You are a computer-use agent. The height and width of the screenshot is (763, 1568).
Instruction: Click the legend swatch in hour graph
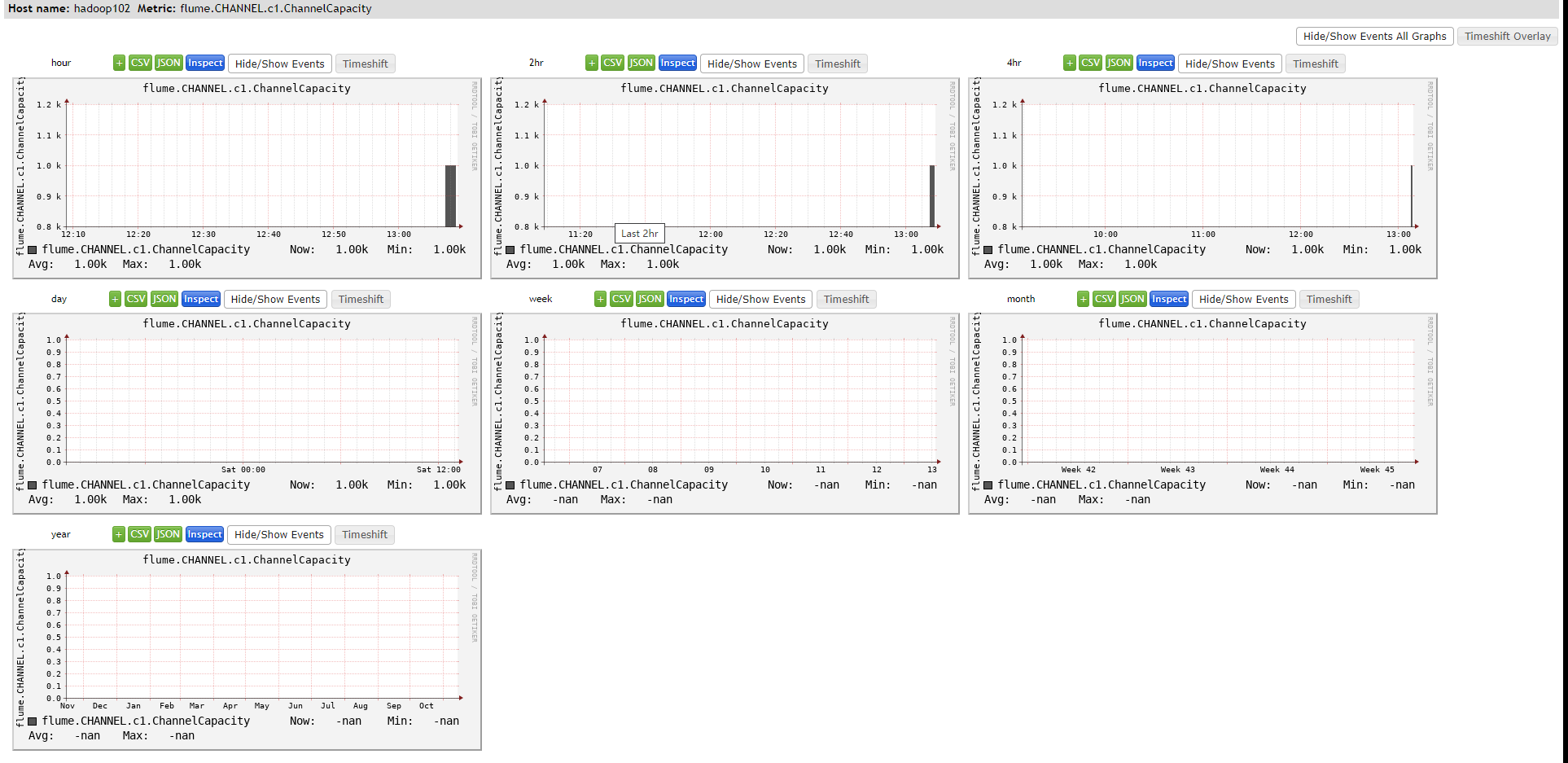click(33, 250)
